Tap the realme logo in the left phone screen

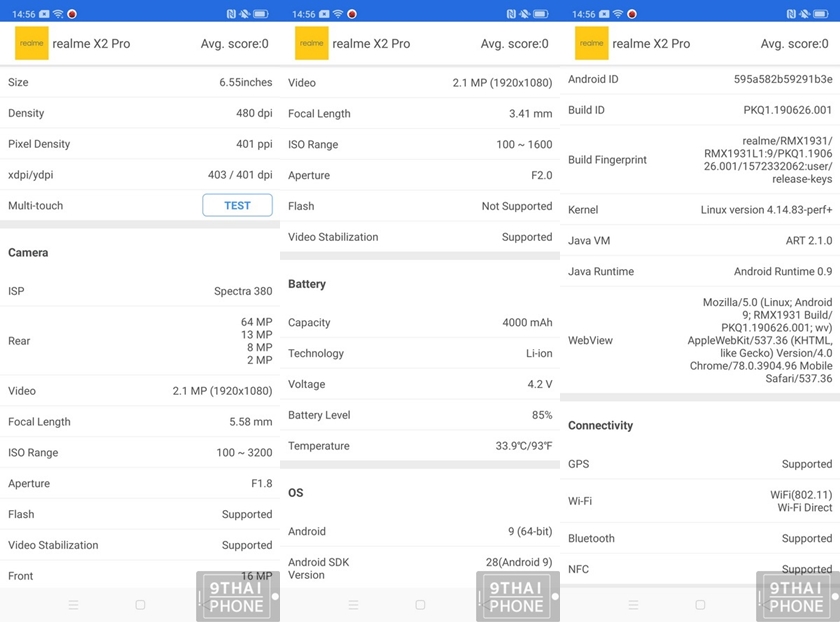click(x=32, y=43)
